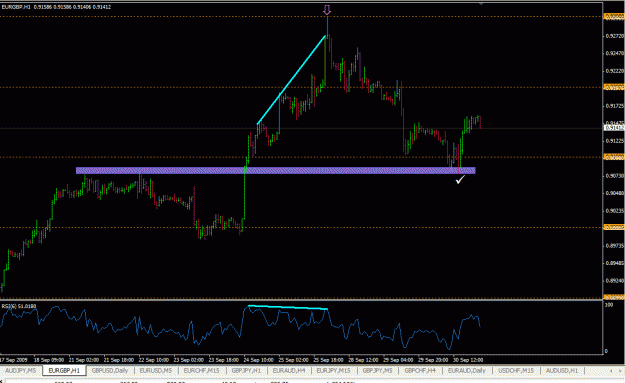Click the 0.91225 price scale label
The height and width of the screenshot is (383, 625).
pyautogui.click(x=614, y=141)
